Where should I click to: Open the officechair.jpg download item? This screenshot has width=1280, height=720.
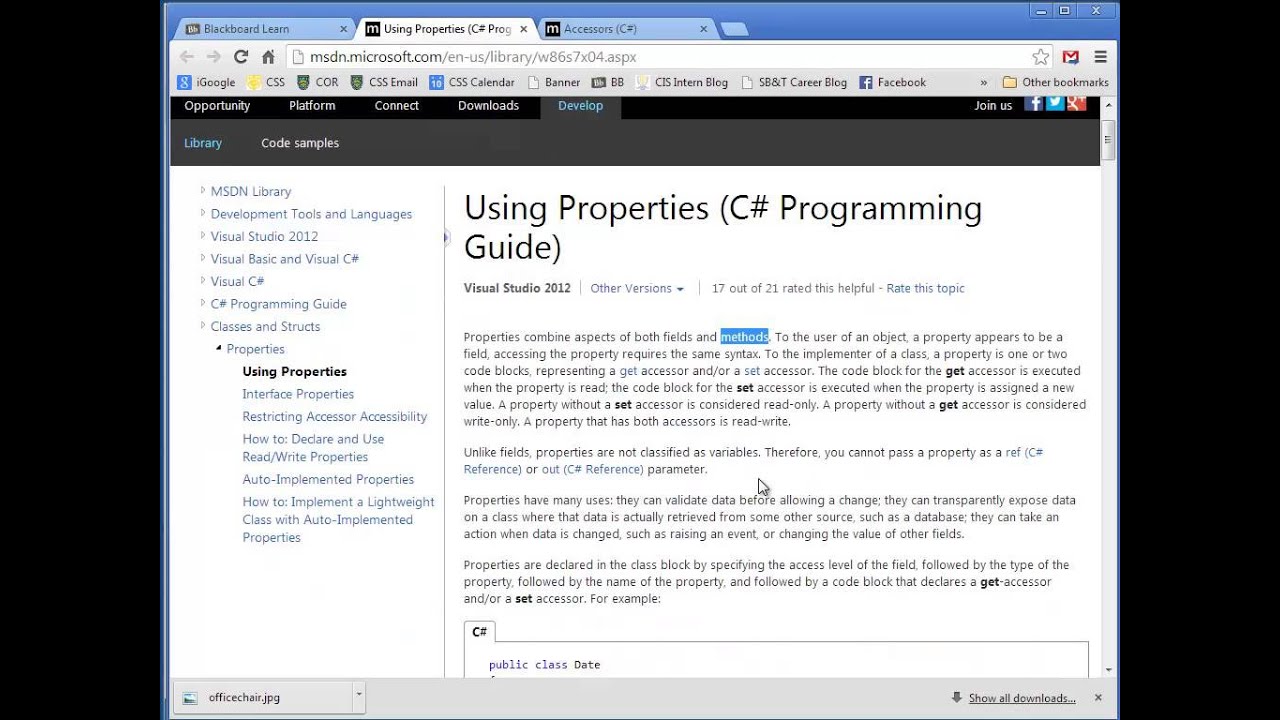[264, 697]
